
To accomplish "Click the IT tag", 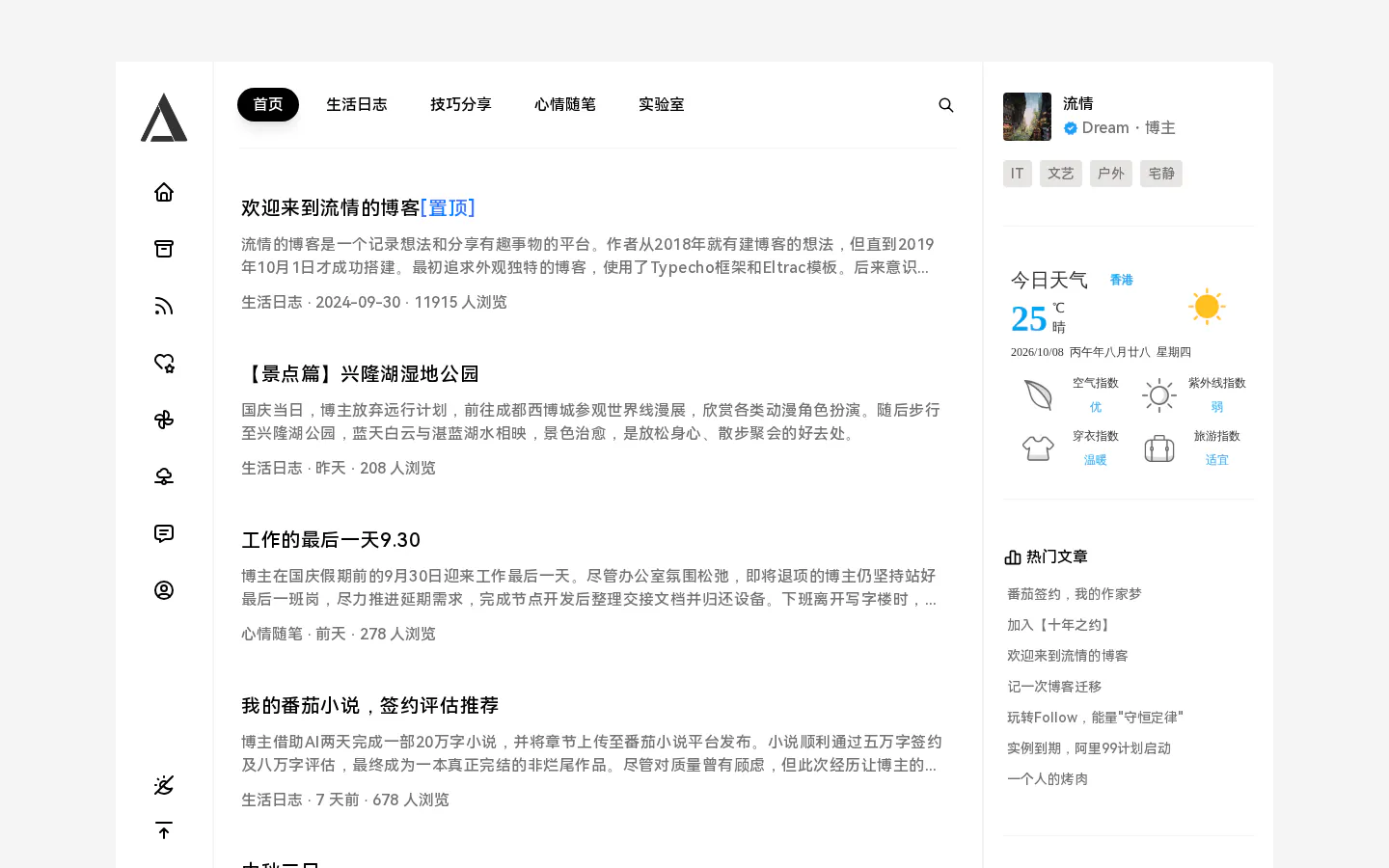I will 1018,174.
